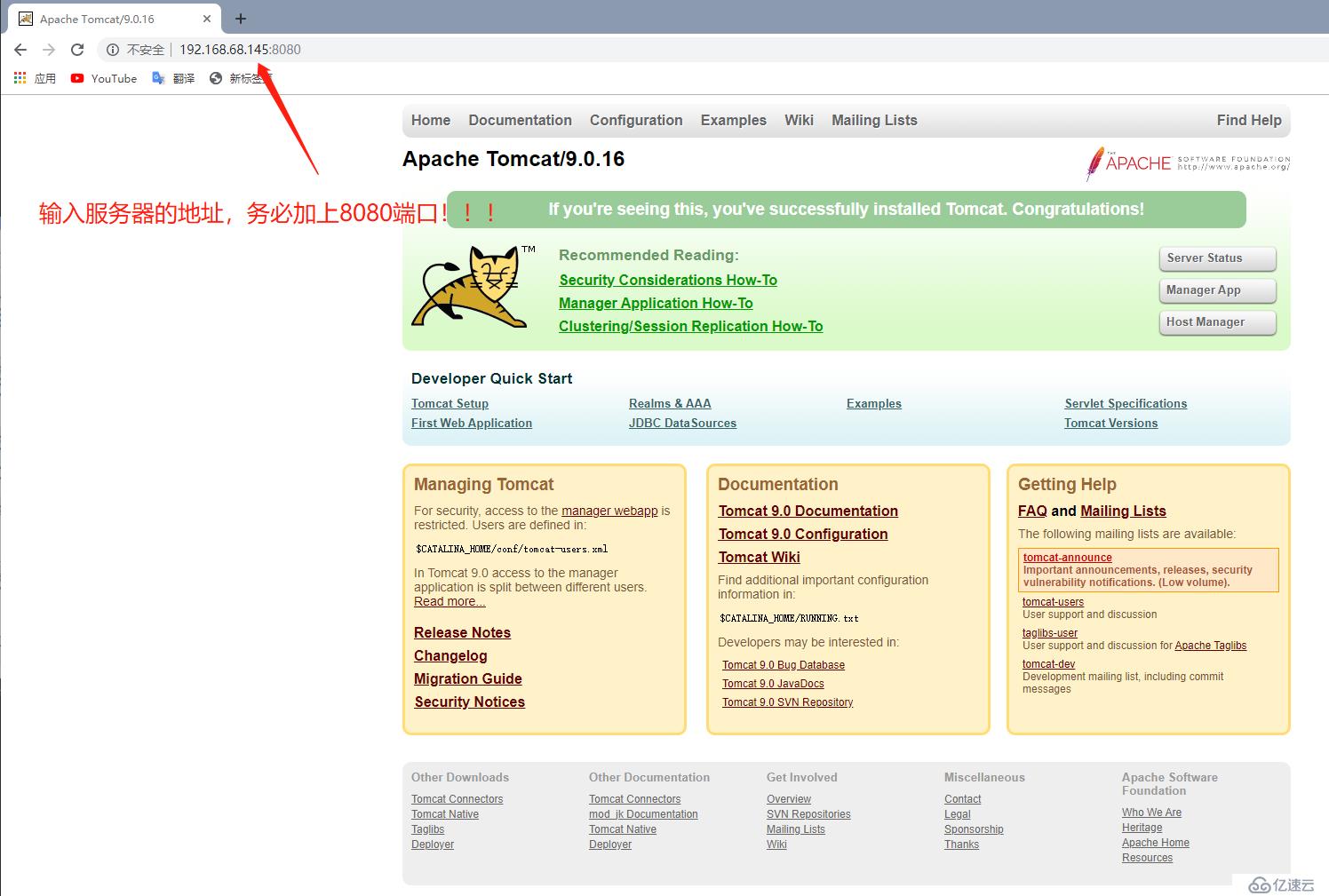Open JDBC DataSources link

[x=682, y=423]
